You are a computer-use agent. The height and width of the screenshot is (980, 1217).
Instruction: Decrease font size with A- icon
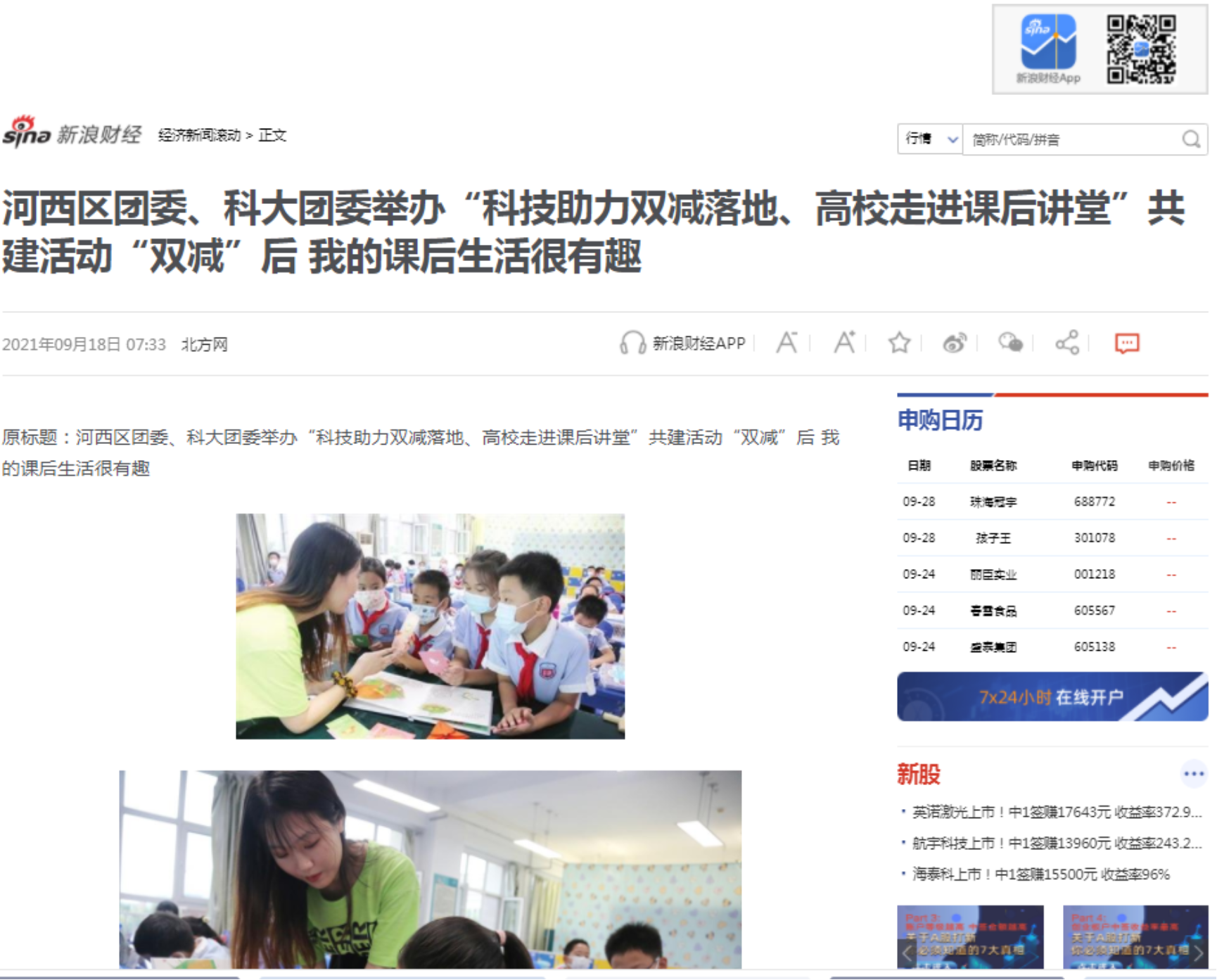click(x=787, y=343)
